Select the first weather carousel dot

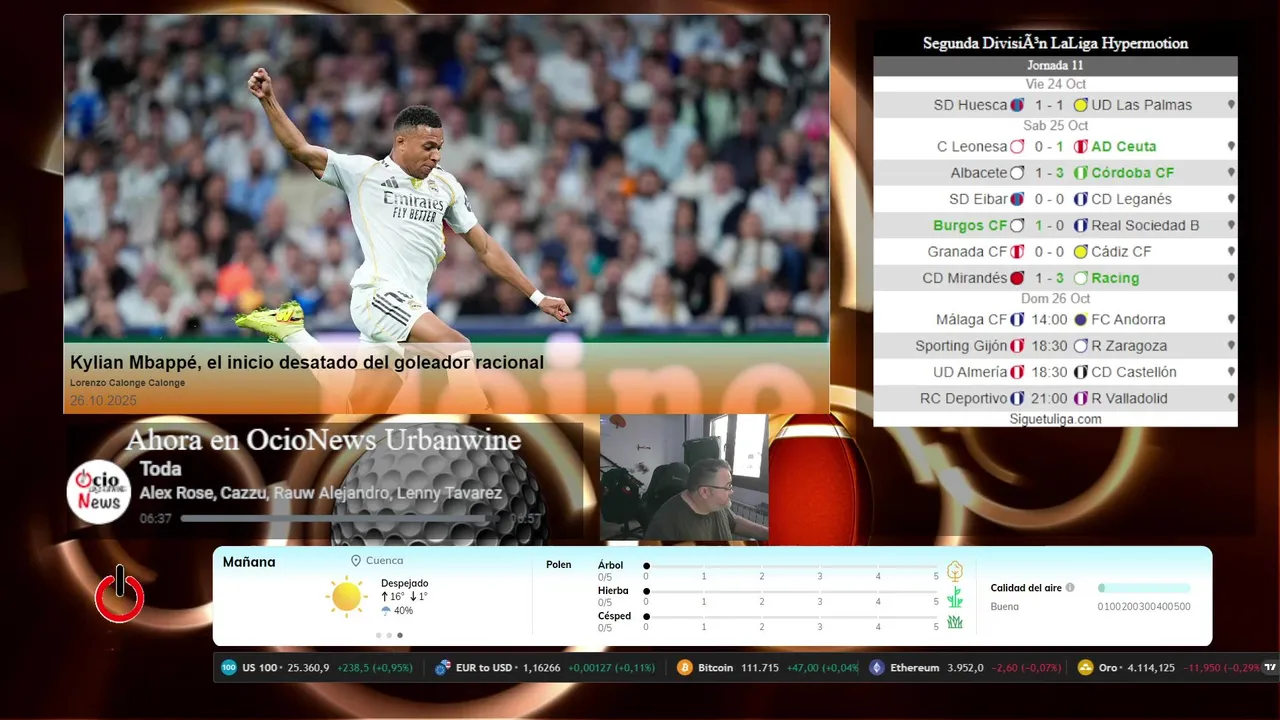coord(378,635)
